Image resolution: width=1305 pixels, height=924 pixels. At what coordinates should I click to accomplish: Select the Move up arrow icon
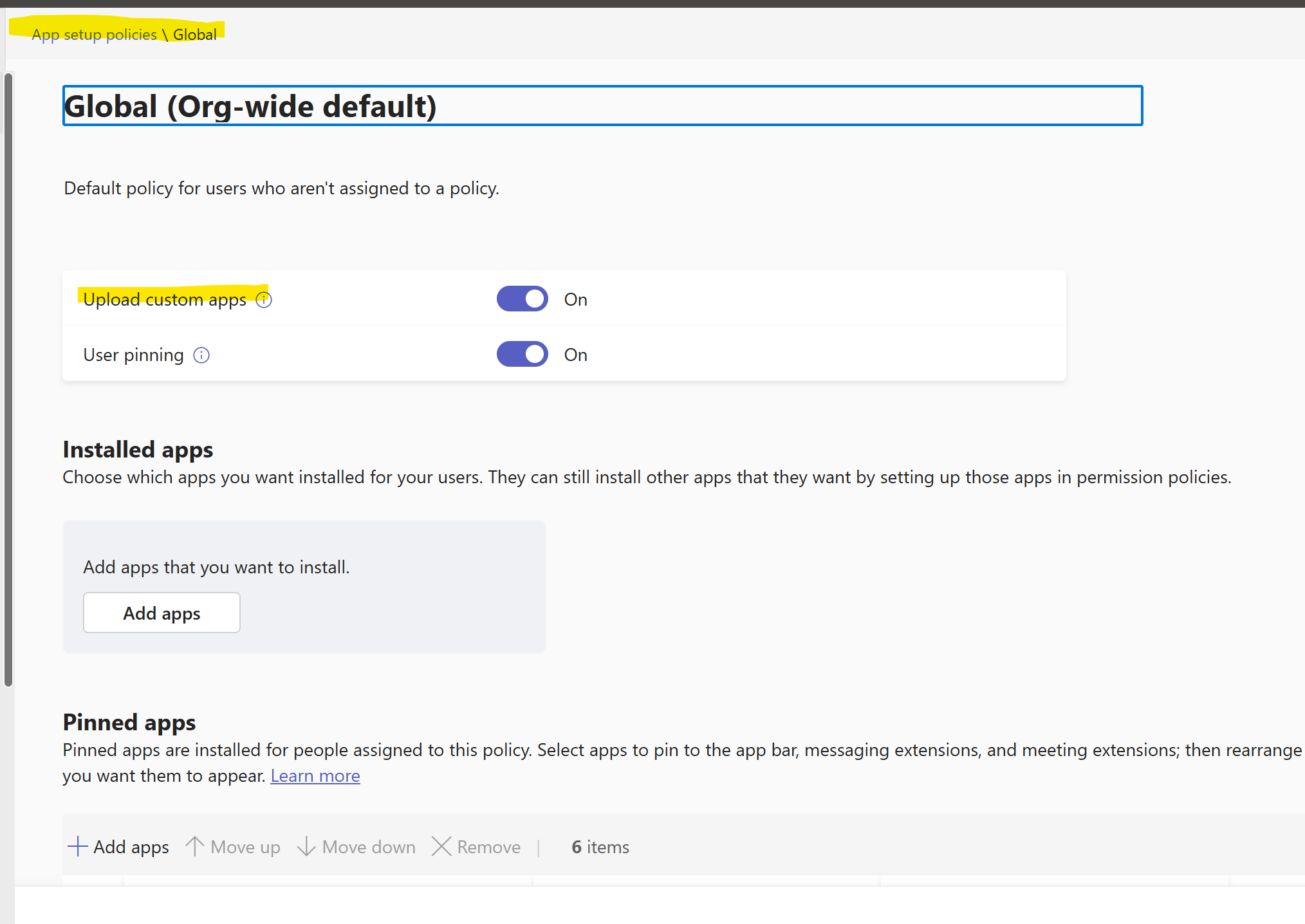click(x=195, y=846)
